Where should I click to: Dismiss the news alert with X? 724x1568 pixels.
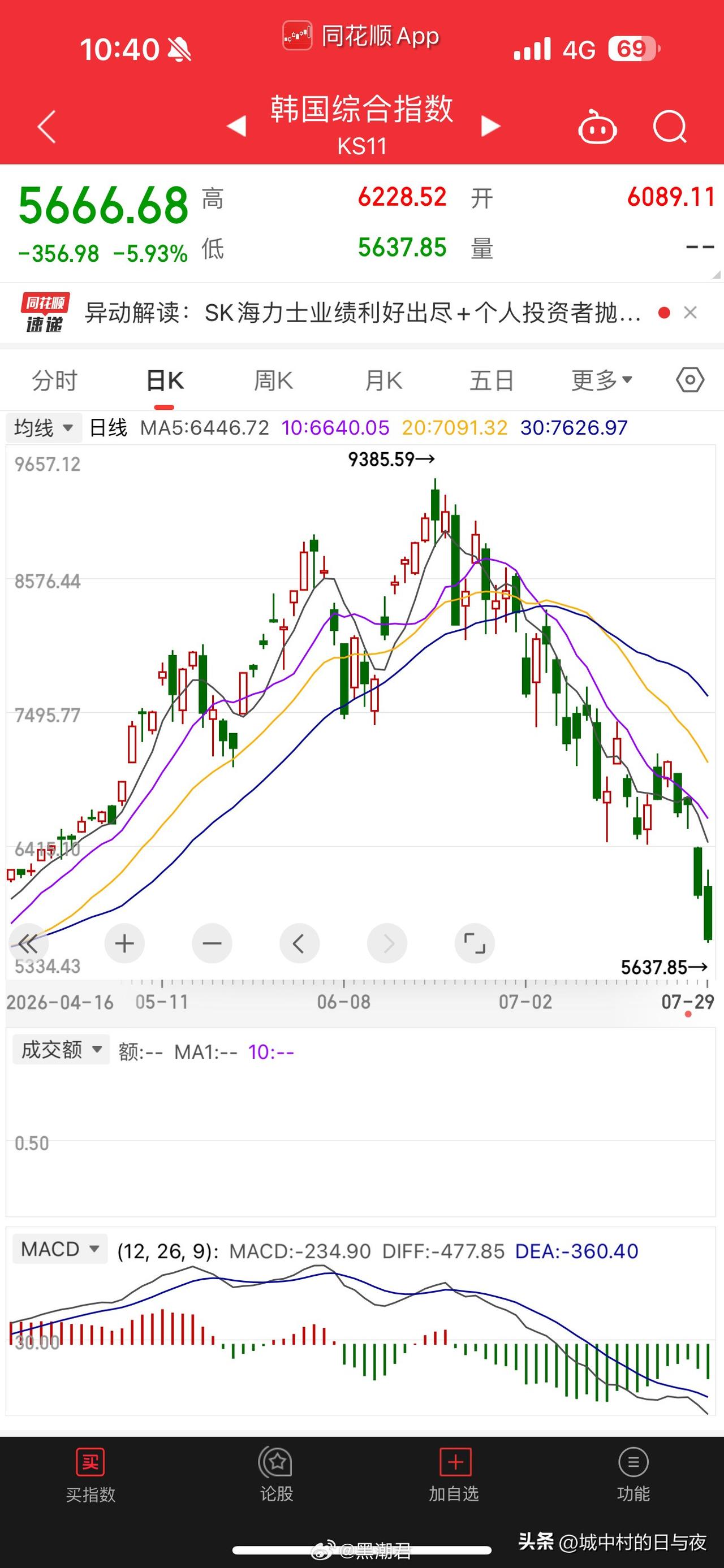click(690, 312)
